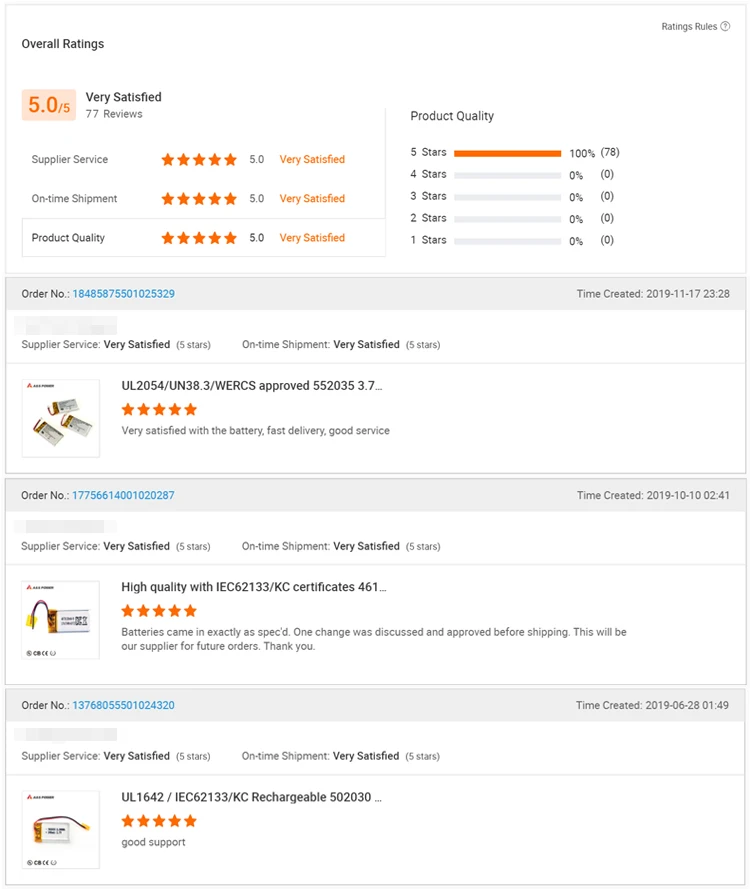The image size is (750, 889).
Task: Click star rating of UL2054 battery review
Action: [159, 409]
